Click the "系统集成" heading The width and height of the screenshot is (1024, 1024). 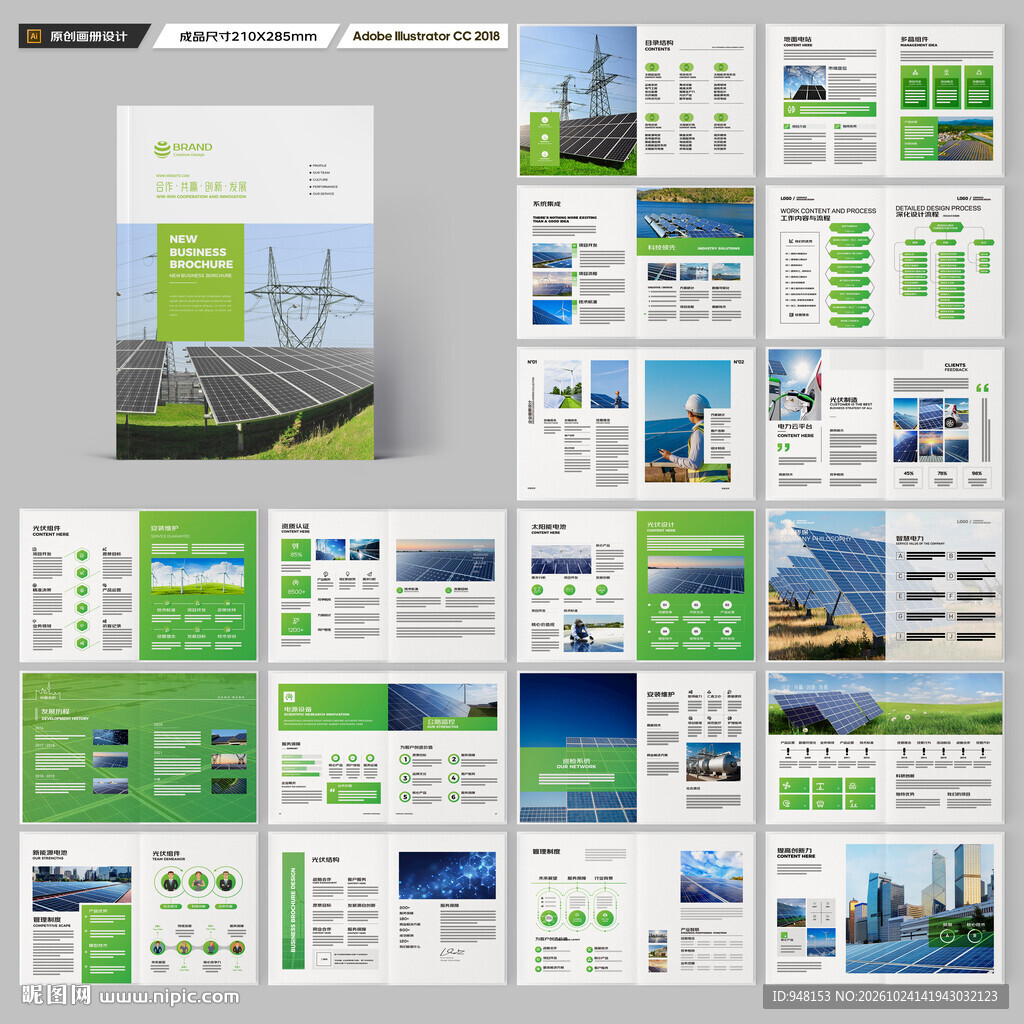click(x=547, y=204)
